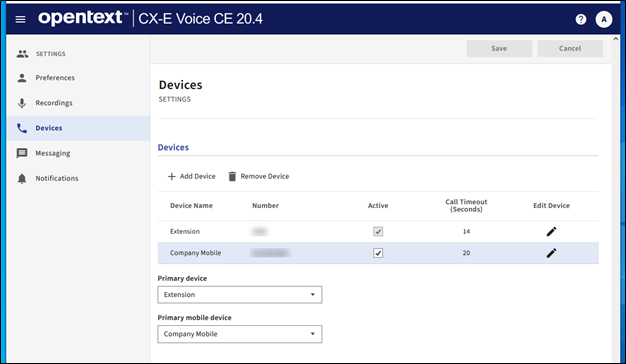Click the Remove Device label

265,176
